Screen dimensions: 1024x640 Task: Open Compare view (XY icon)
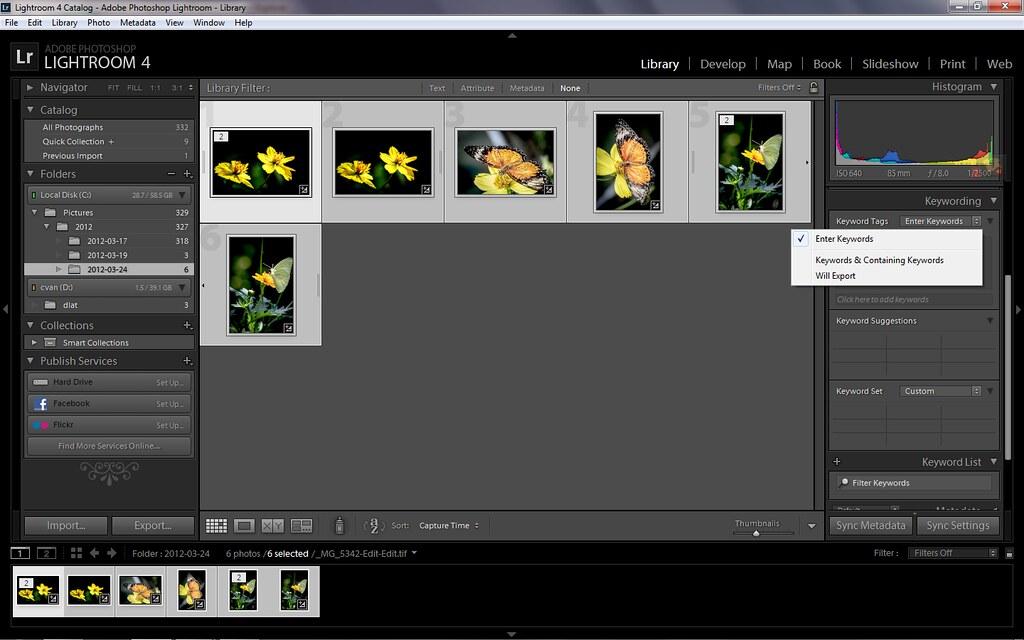(272, 526)
